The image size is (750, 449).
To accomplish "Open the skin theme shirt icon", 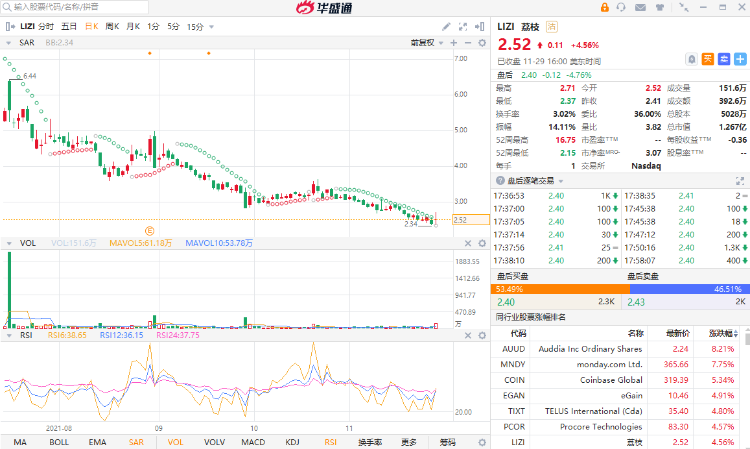I will [660, 7].
